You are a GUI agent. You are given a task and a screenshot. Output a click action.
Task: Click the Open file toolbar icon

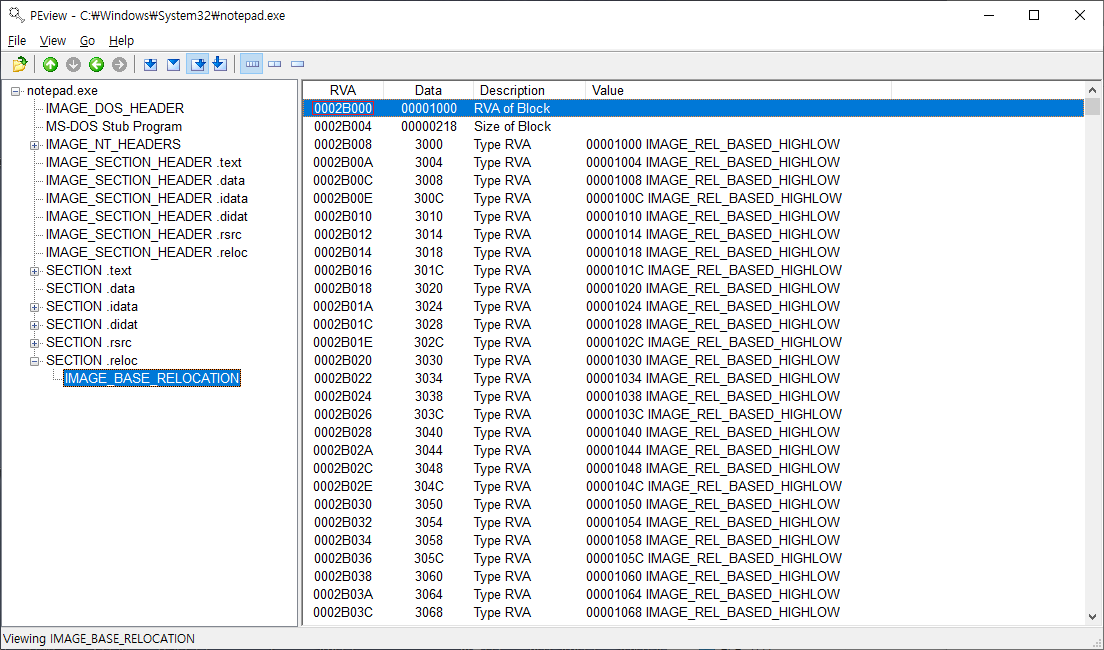20,64
